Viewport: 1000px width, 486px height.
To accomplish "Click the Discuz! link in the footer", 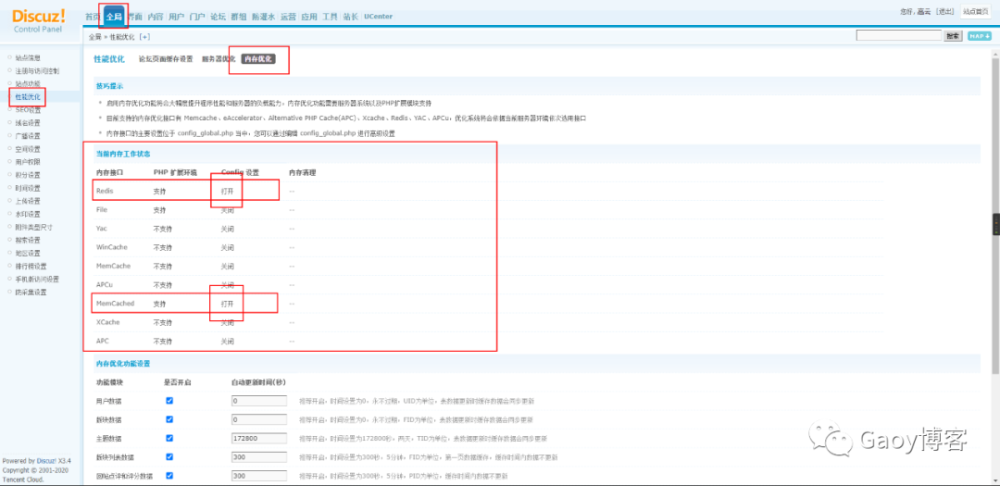I will 46,460.
